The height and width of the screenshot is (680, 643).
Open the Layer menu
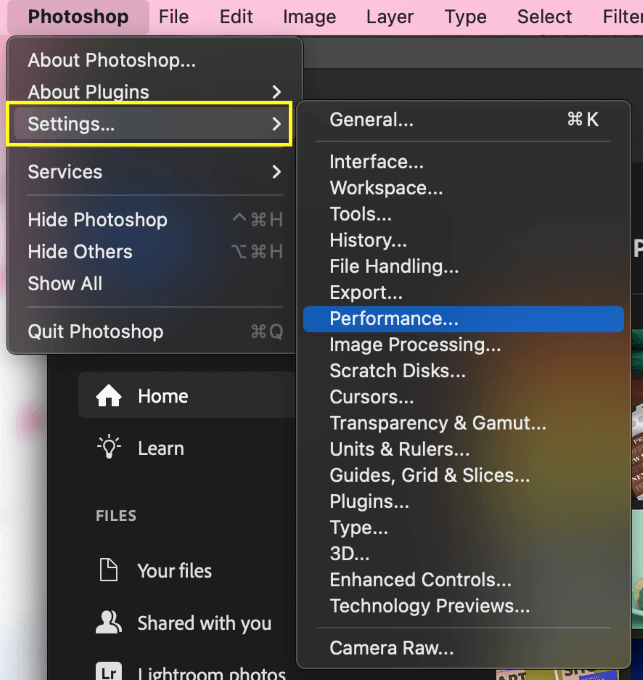coord(390,17)
